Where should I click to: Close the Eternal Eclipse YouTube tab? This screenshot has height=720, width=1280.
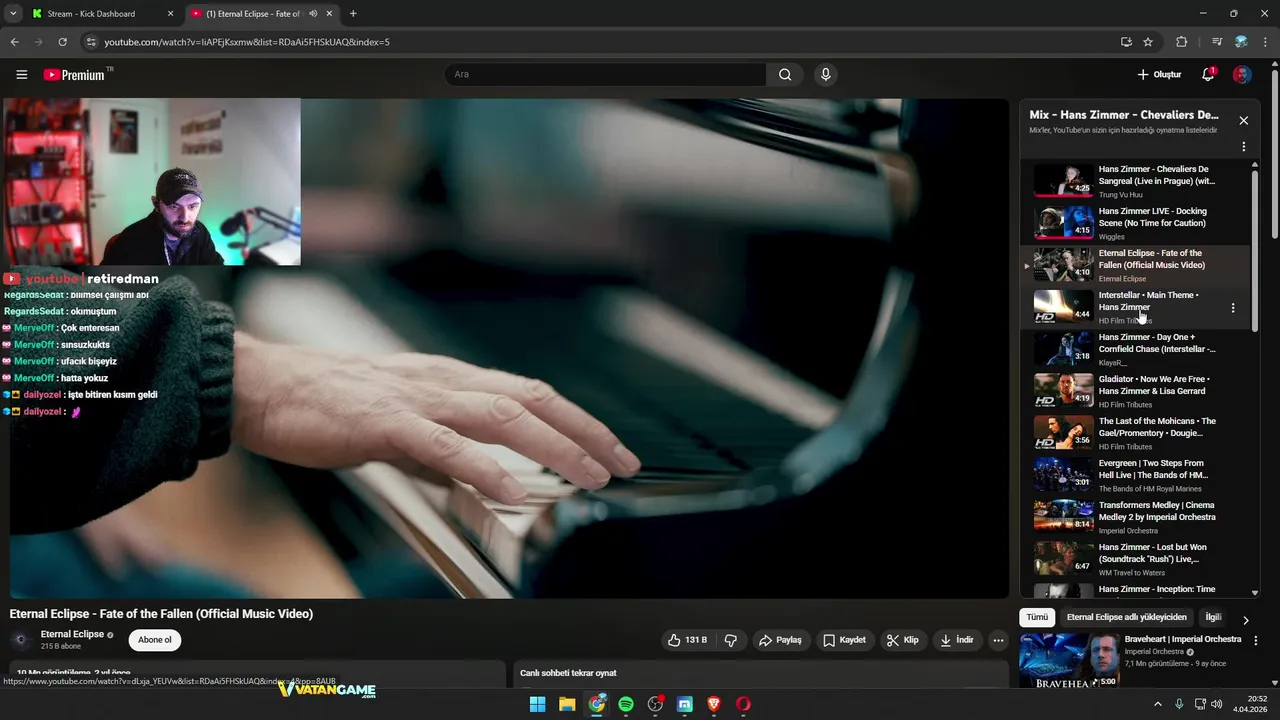click(x=329, y=14)
